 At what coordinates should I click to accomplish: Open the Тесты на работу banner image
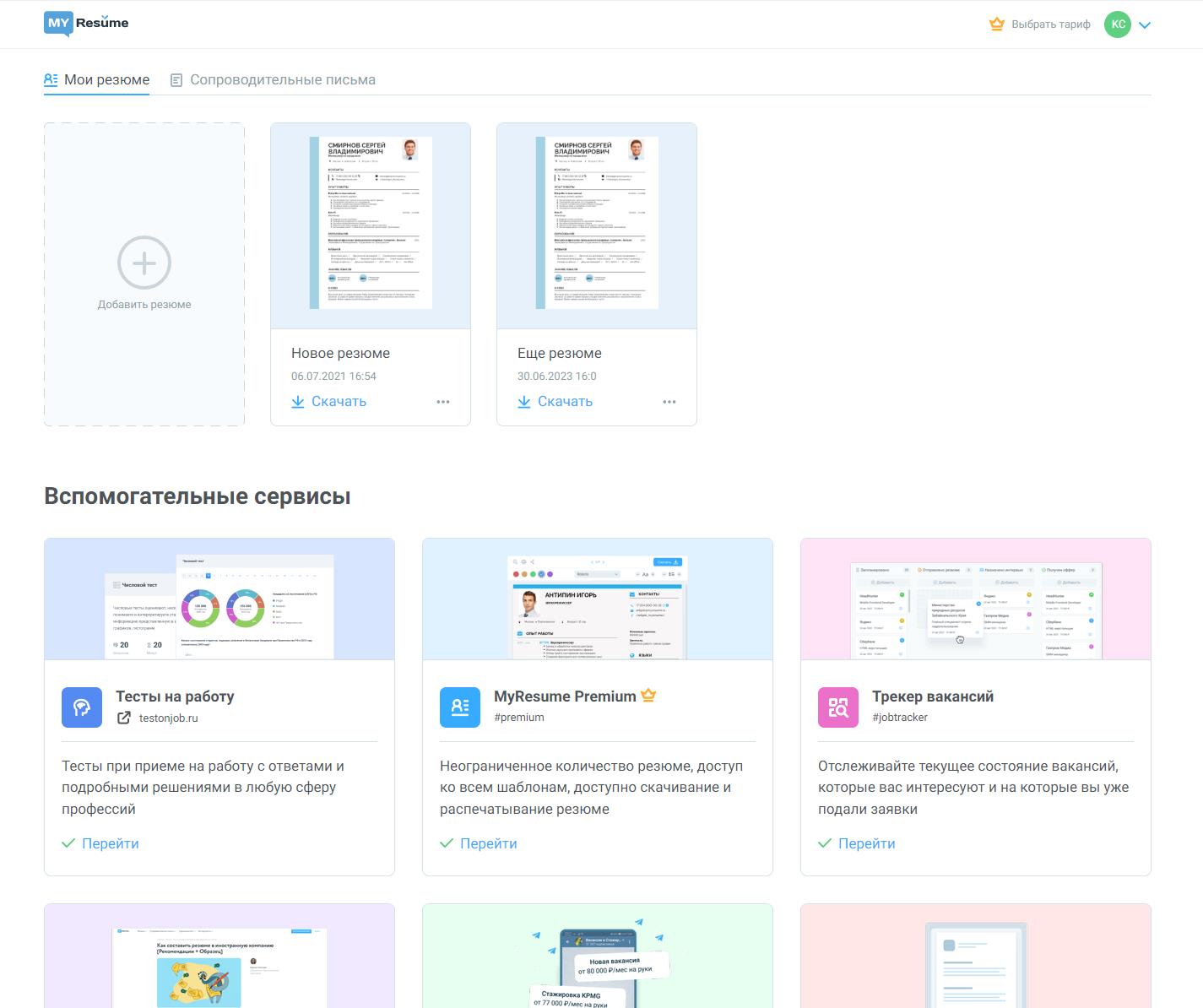(x=219, y=599)
